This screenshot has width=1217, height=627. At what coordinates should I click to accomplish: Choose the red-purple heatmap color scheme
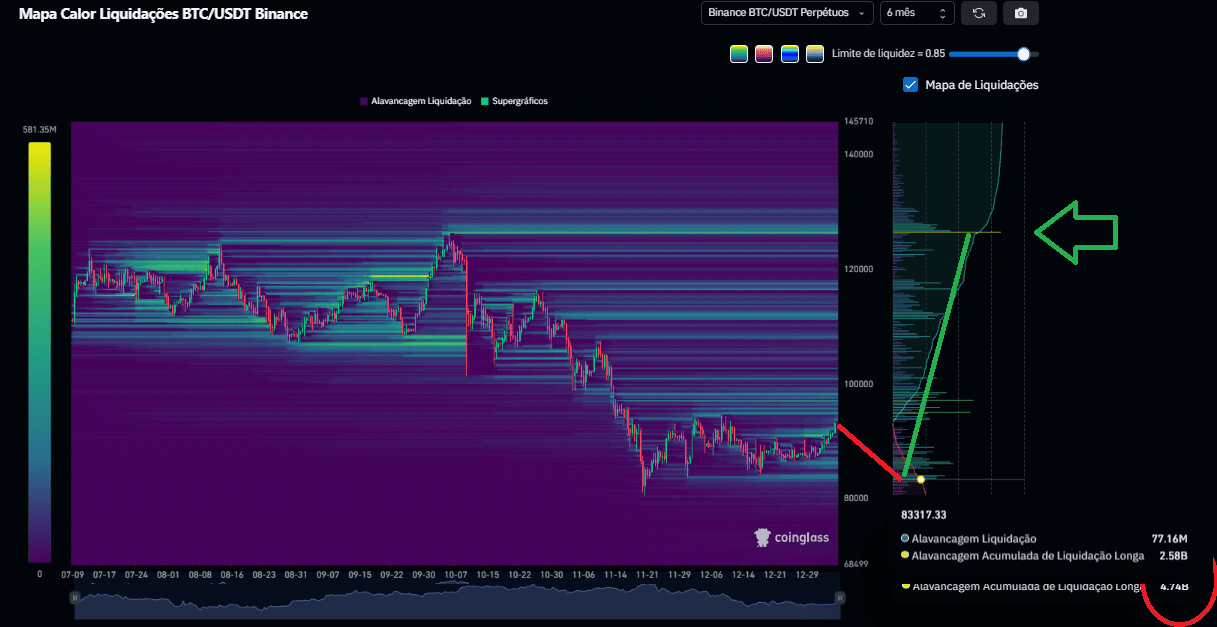pyautogui.click(x=765, y=54)
